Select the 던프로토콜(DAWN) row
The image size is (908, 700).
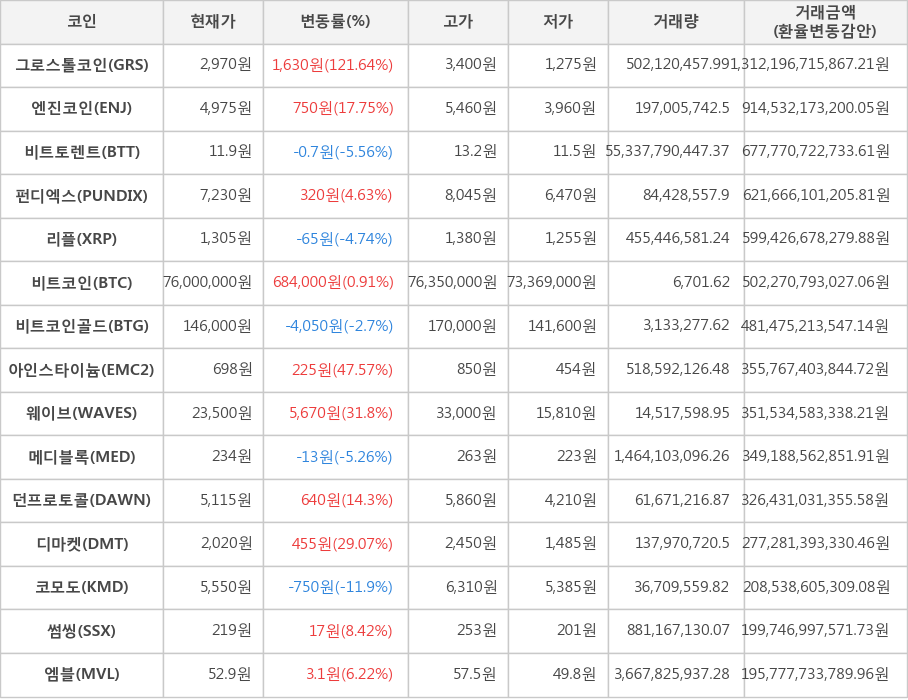pyautogui.click(x=81, y=501)
